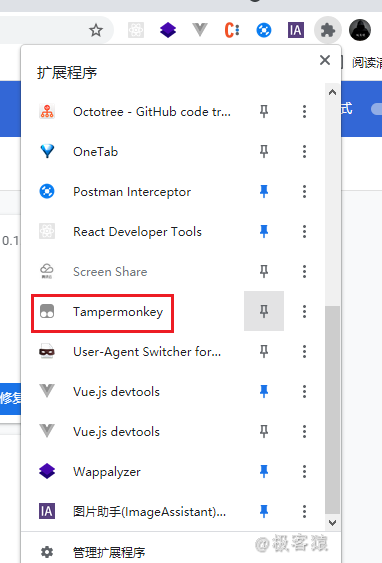Unpin the pinned Vue.js devtools entry
The image size is (382, 563).
coord(264,391)
